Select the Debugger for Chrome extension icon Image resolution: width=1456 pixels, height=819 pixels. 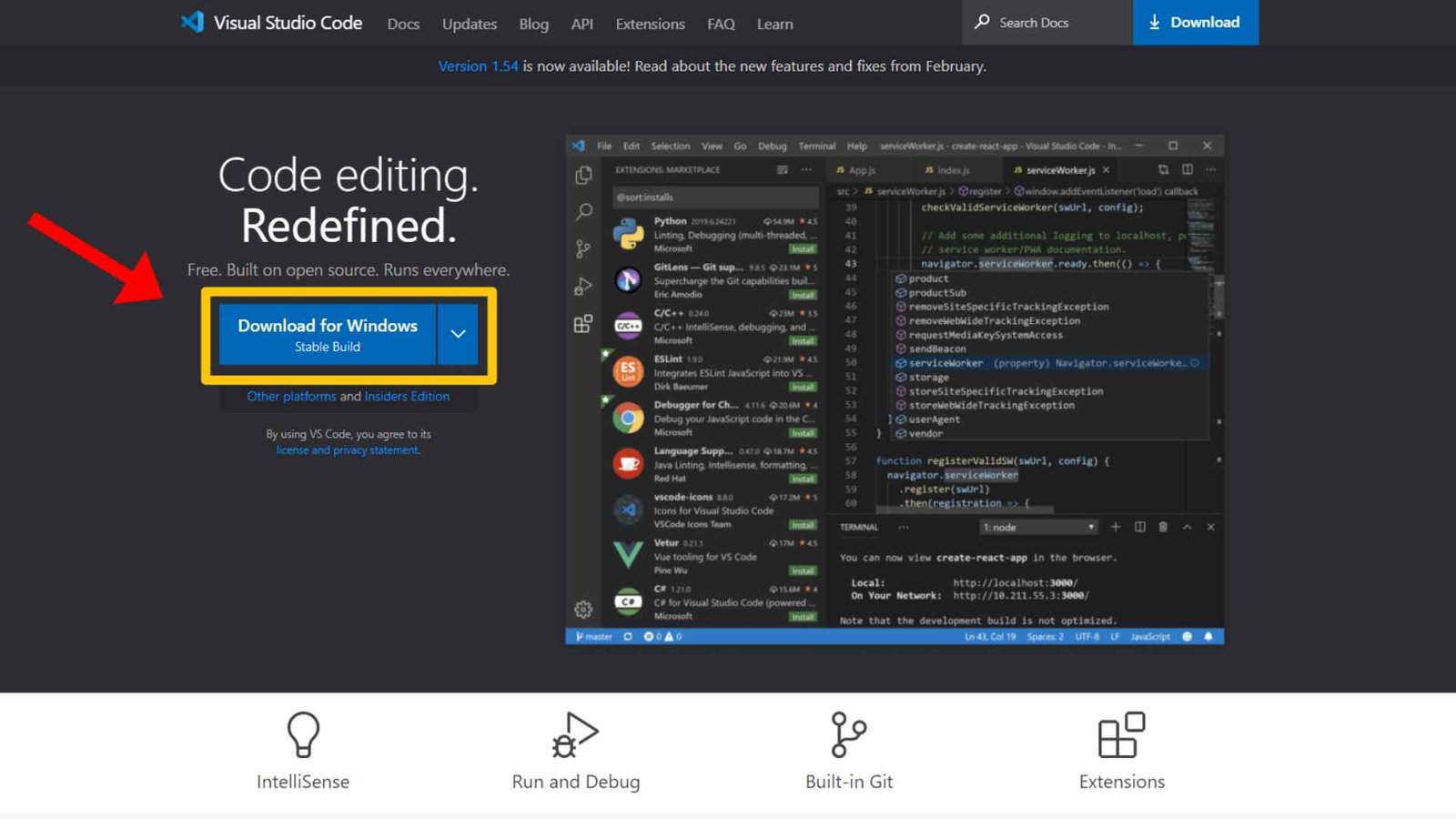[628, 418]
